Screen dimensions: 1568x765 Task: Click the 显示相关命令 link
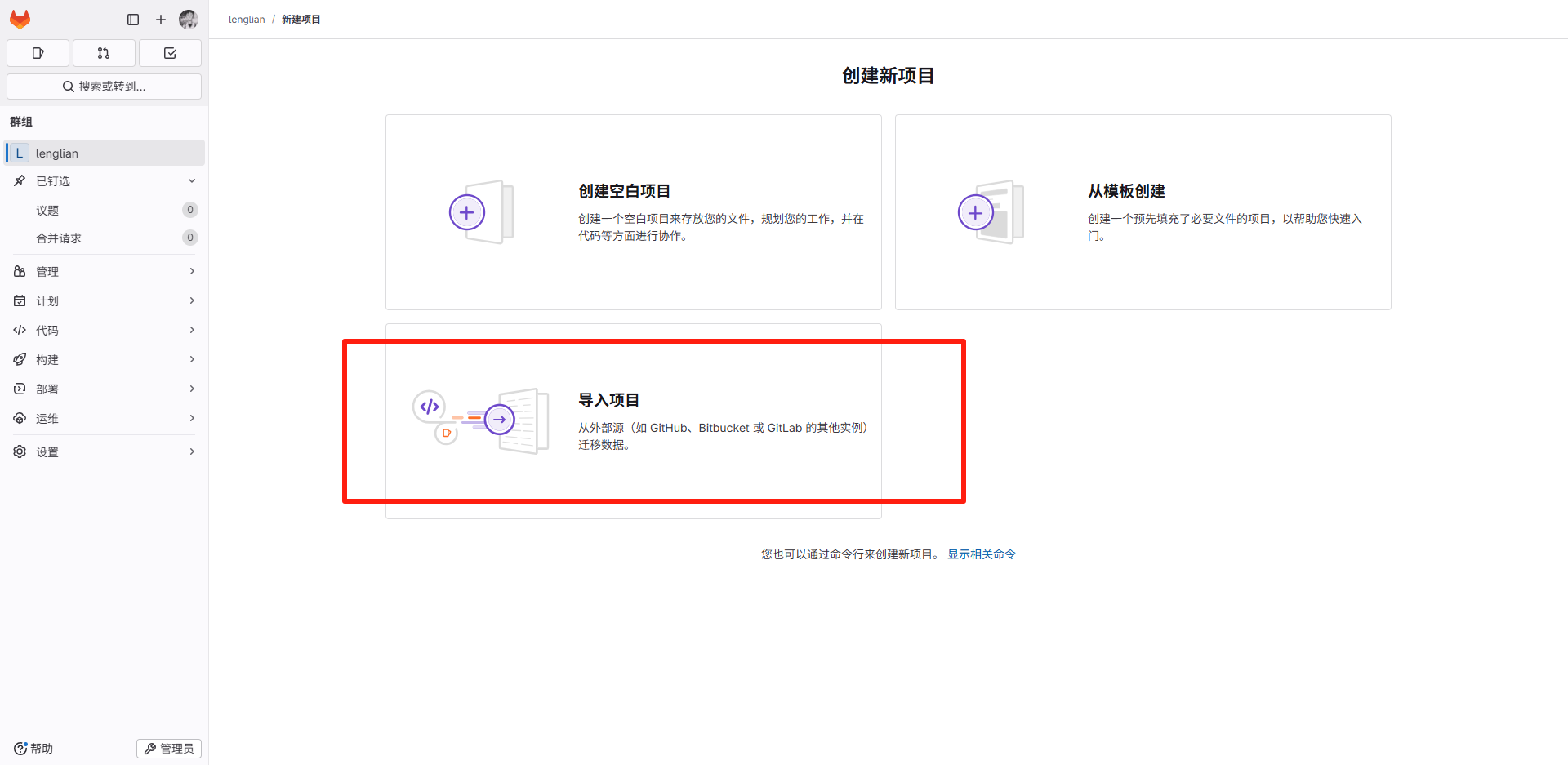tap(982, 554)
